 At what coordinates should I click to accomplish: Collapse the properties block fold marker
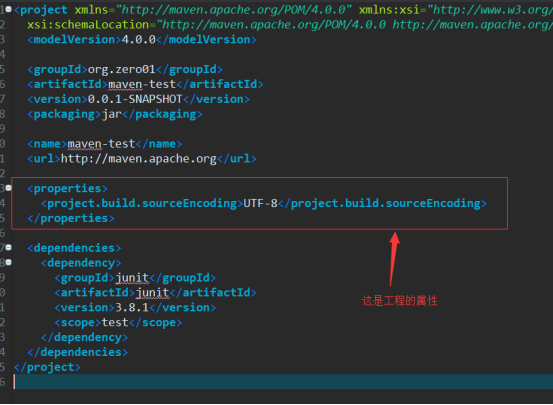pos(8,188)
